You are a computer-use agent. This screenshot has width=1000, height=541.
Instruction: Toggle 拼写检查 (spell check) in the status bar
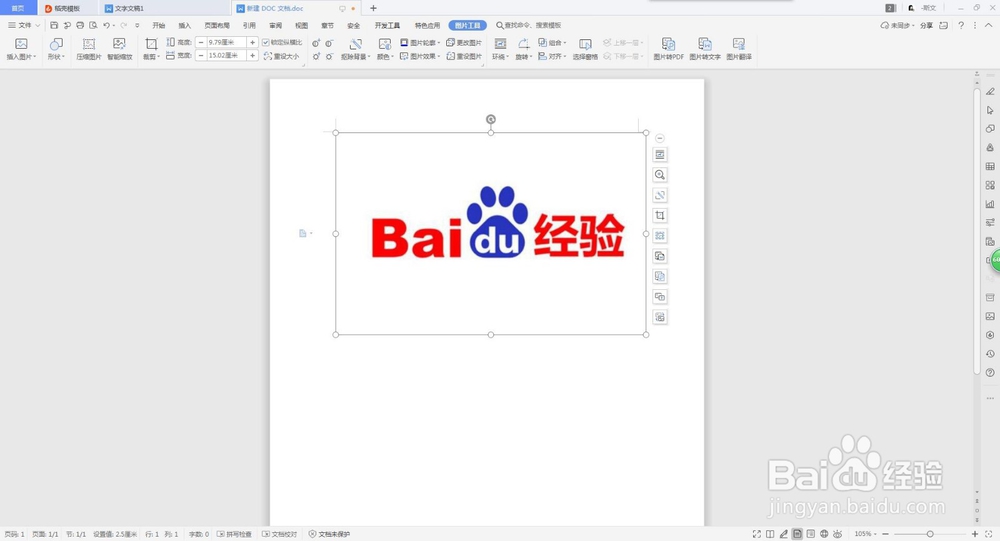point(234,534)
